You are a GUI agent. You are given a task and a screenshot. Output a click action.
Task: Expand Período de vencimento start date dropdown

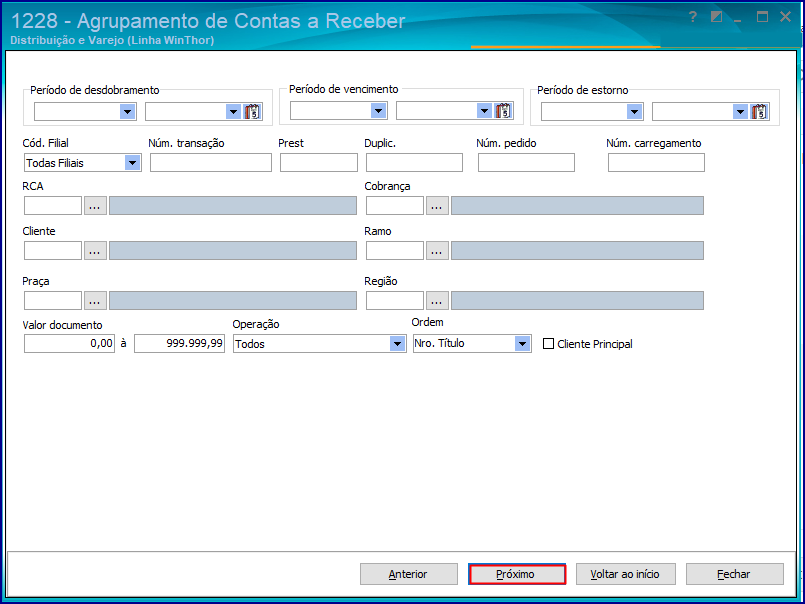(x=379, y=110)
